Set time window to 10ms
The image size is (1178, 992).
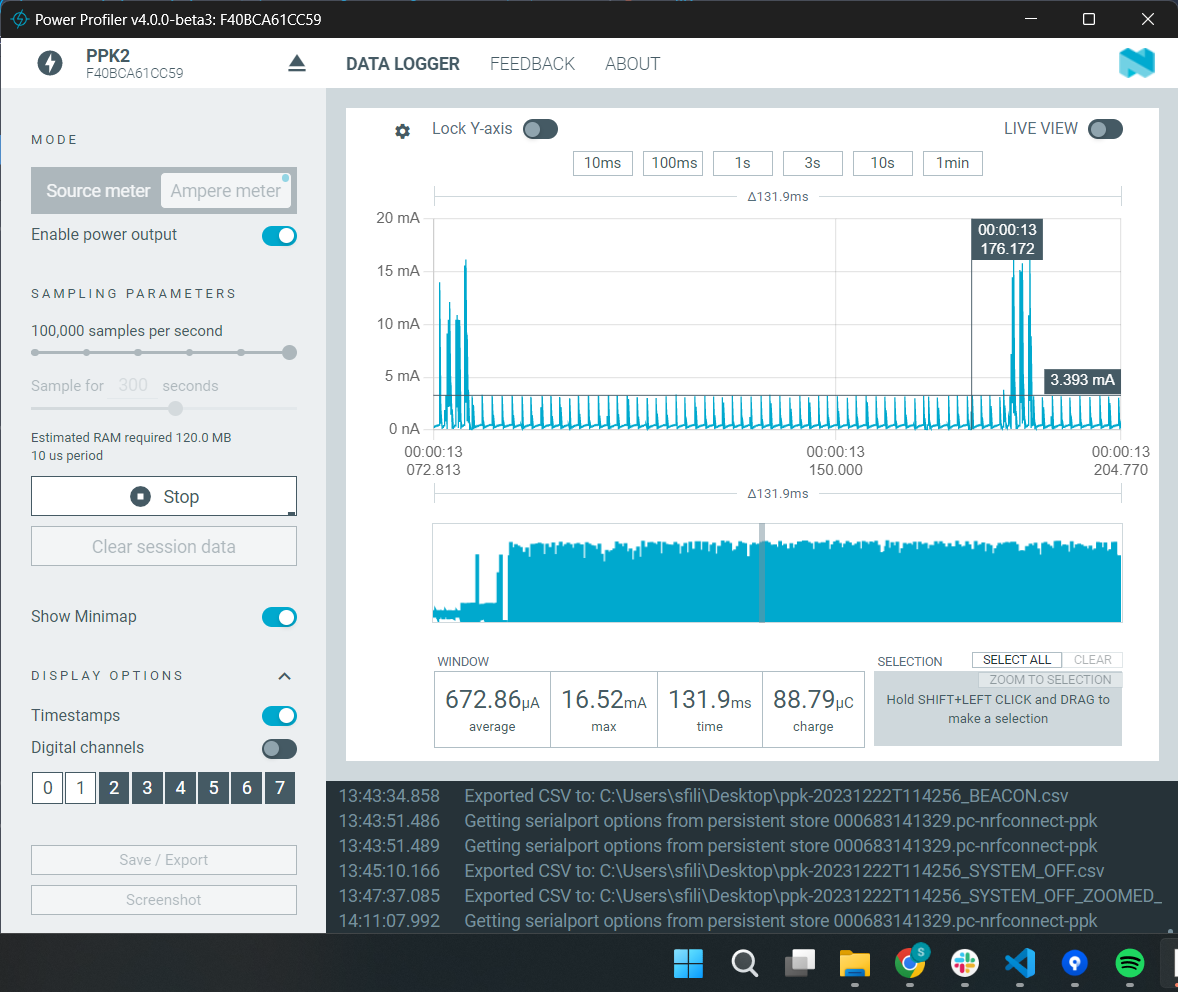(x=603, y=163)
